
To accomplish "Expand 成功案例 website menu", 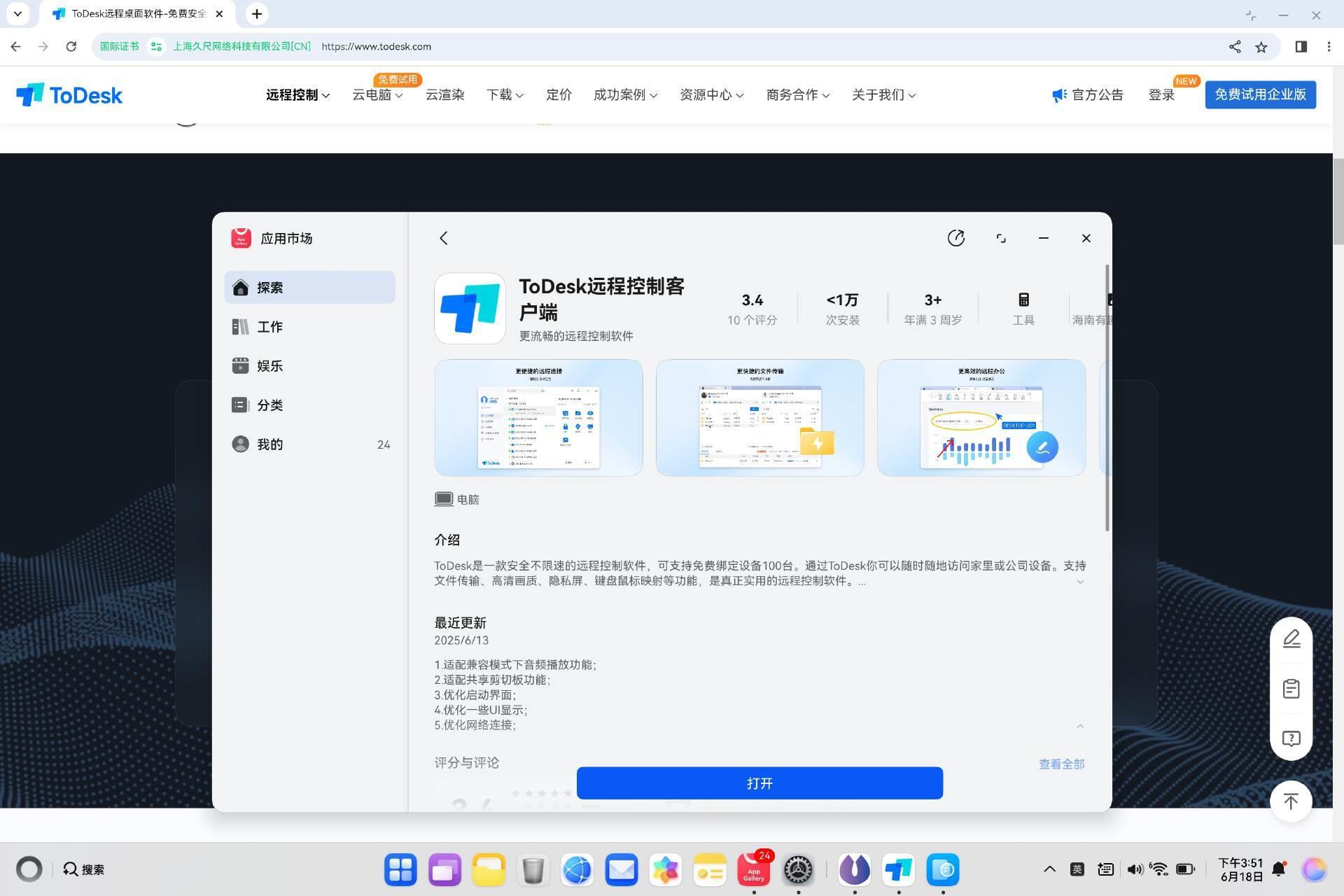I will coord(625,94).
